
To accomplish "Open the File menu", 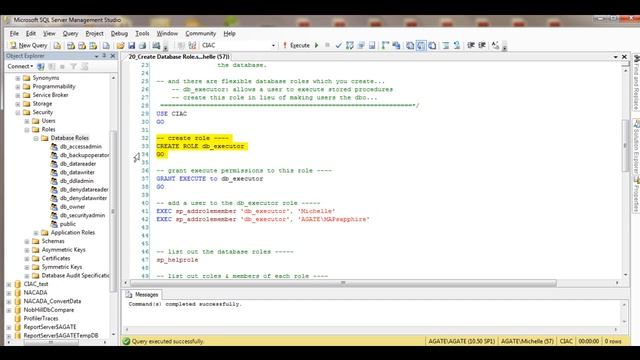I will coord(14,33).
